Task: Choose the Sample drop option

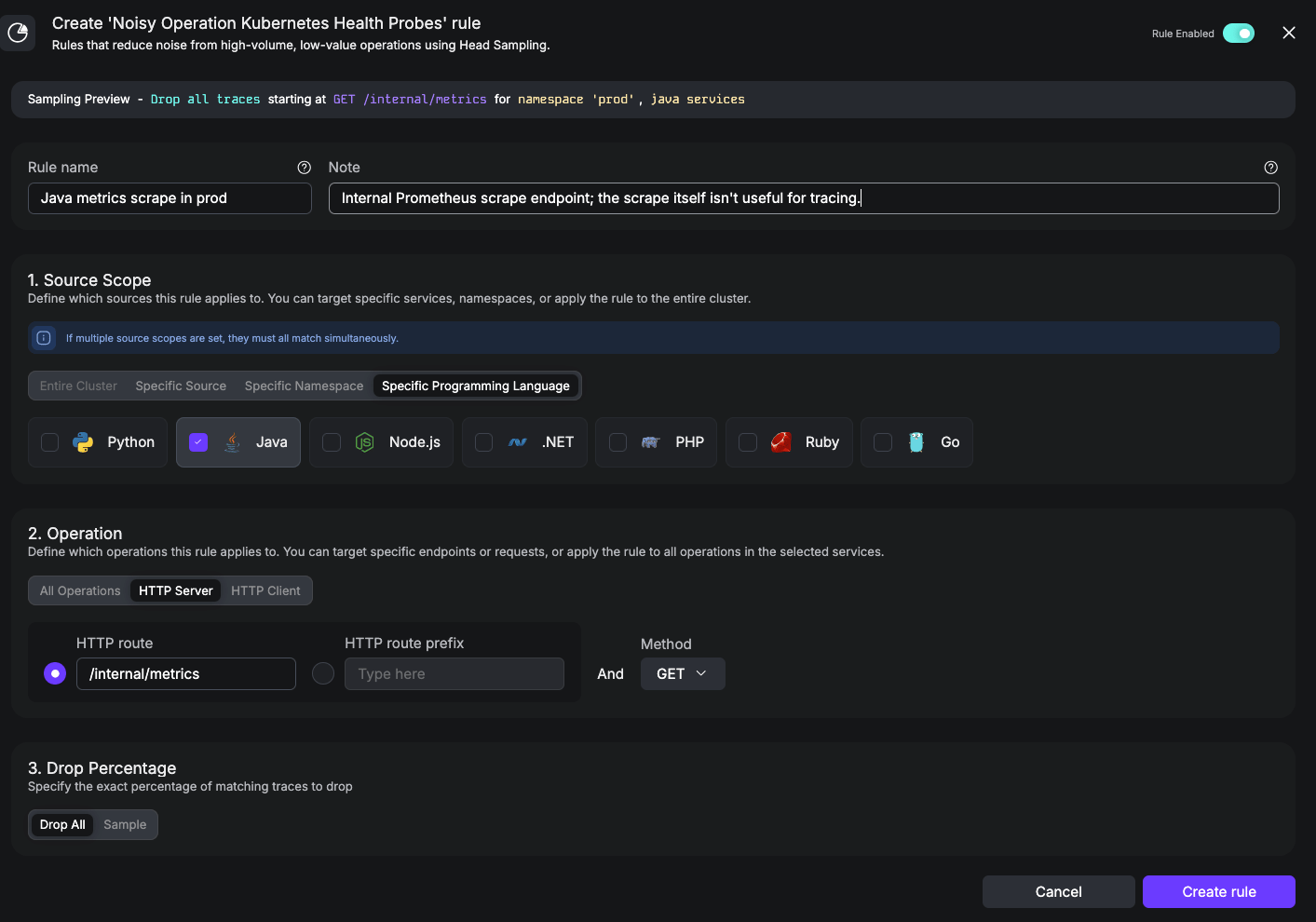Action: [125, 824]
